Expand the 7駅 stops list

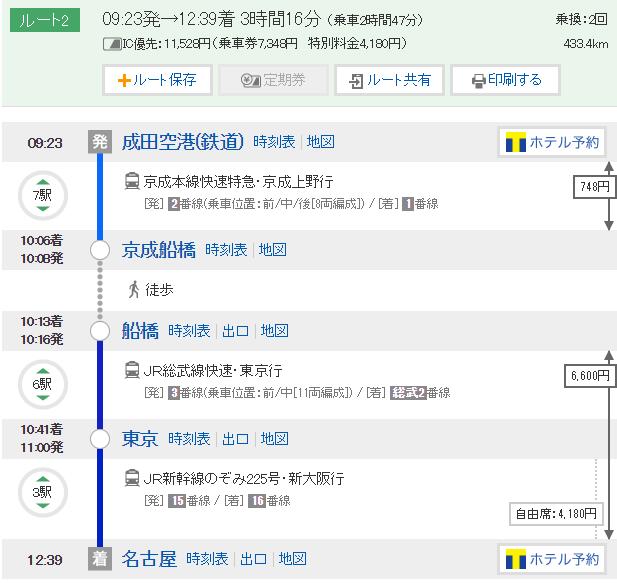[x=43, y=195]
